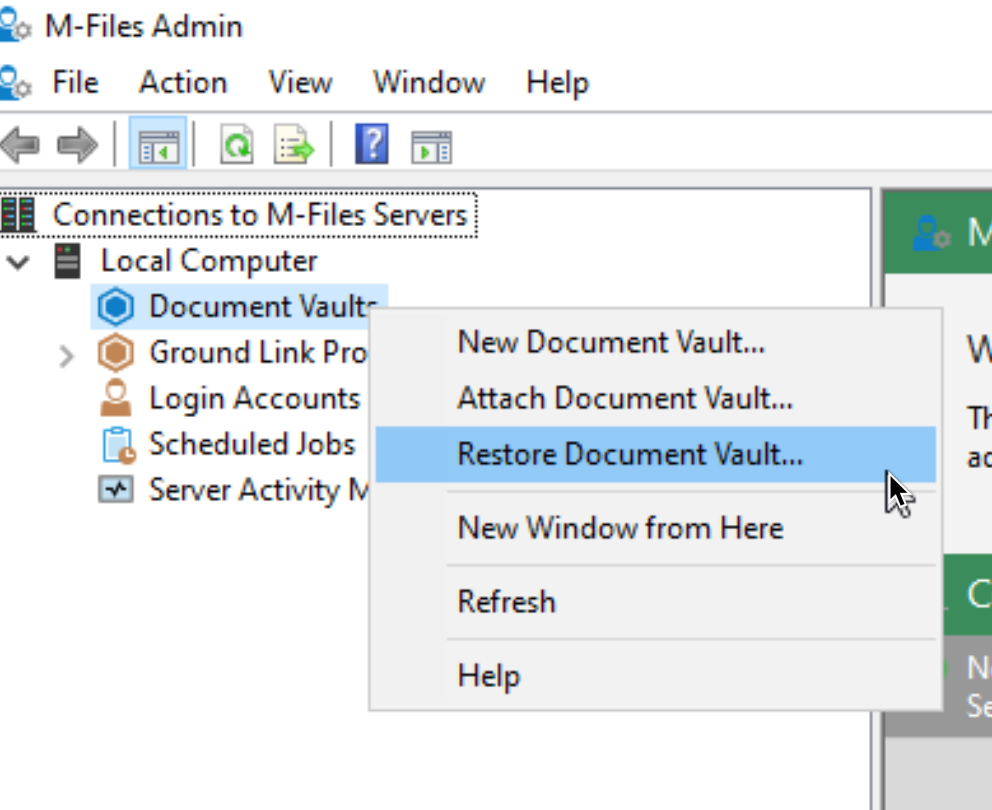The height and width of the screenshot is (810, 992).
Task: Select the Ground Link Pro tree item
Action: pyautogui.click(x=258, y=352)
